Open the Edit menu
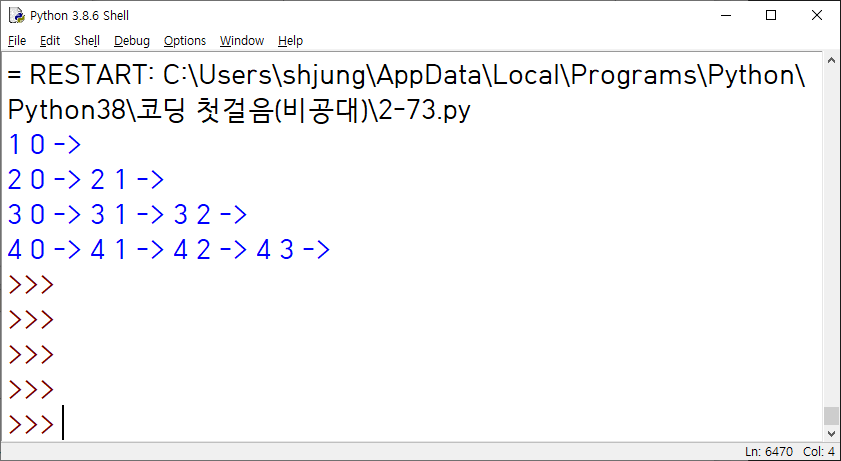This screenshot has height=461, width=841. [50, 41]
